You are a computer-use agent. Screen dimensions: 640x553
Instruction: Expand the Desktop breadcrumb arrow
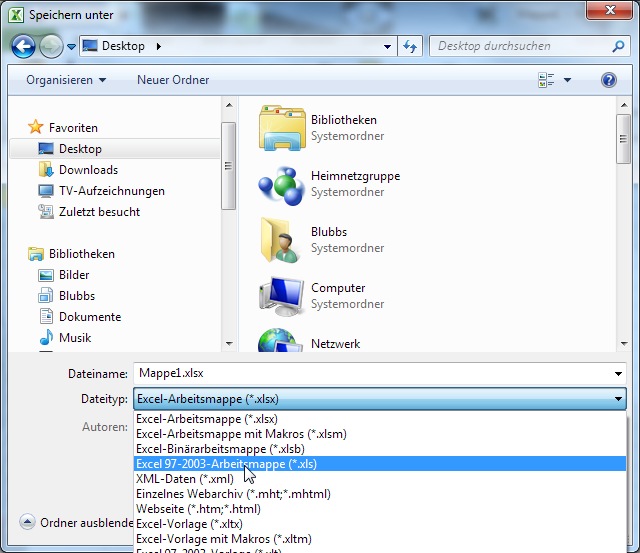click(x=159, y=46)
